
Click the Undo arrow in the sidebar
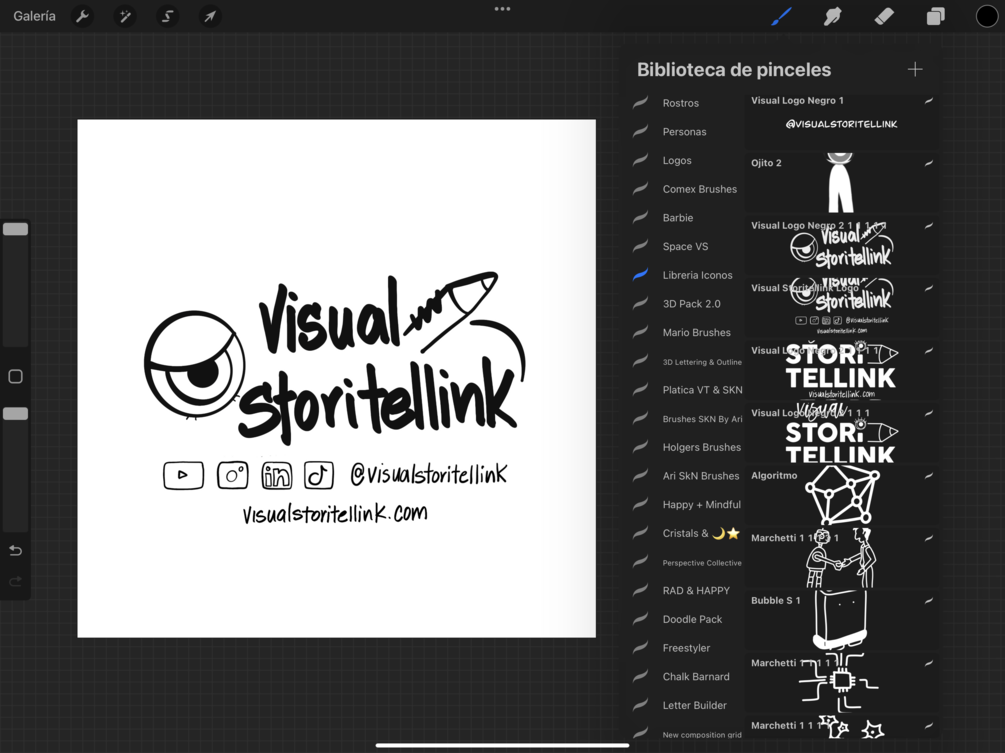coord(15,550)
